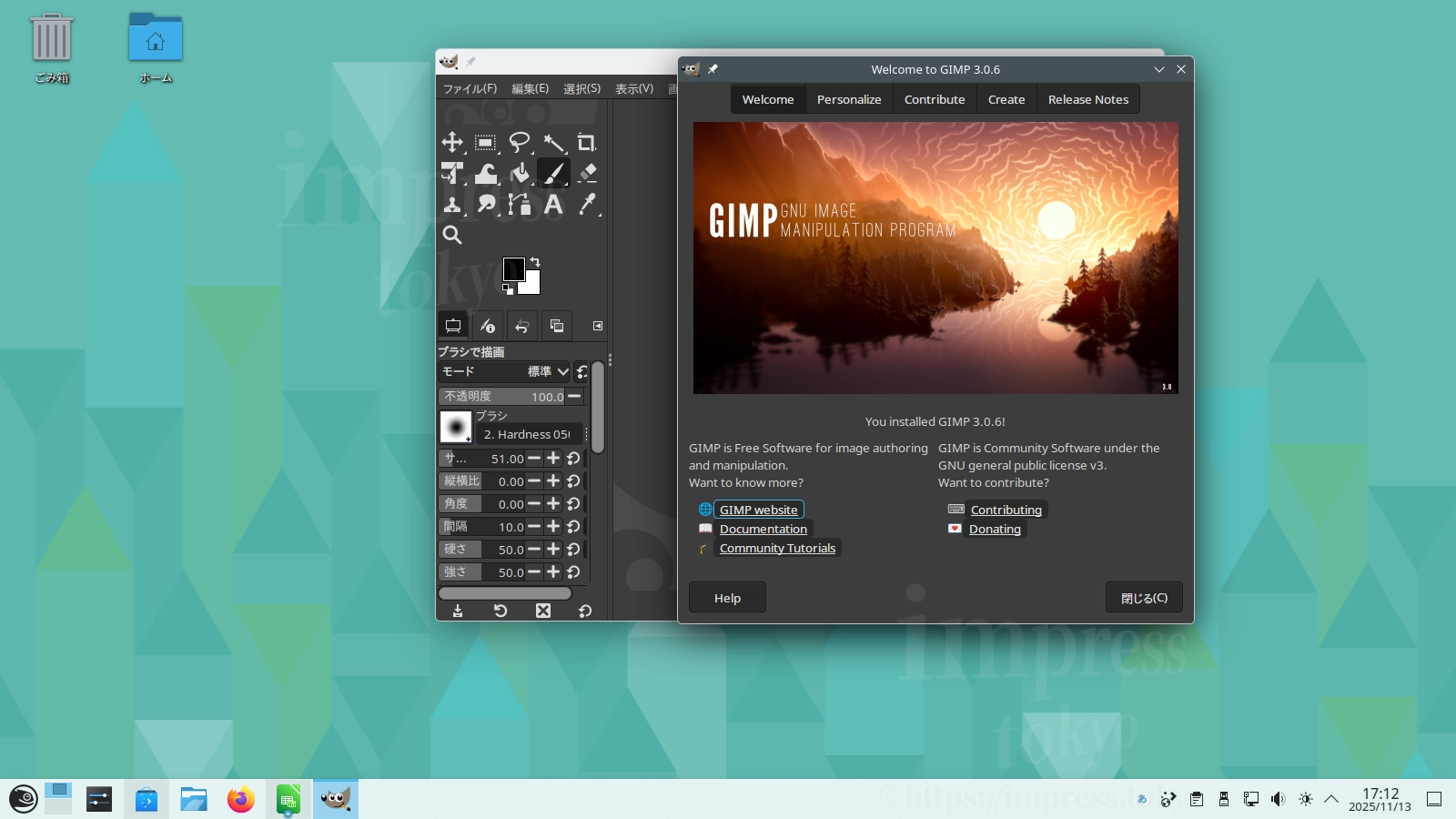Increase the brush size 51.00 value
This screenshot has height=819, width=1456.
pyautogui.click(x=552, y=459)
